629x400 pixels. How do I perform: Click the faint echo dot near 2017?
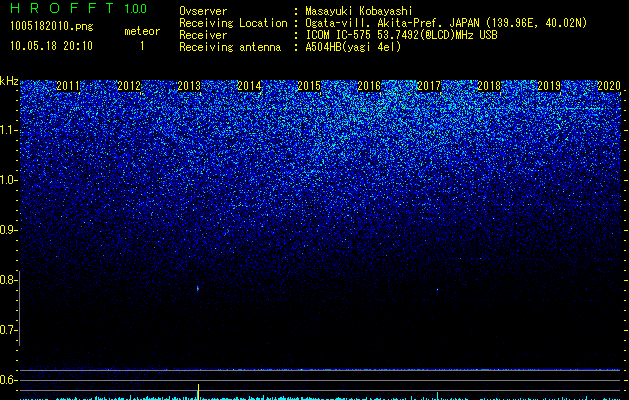pos(437,289)
